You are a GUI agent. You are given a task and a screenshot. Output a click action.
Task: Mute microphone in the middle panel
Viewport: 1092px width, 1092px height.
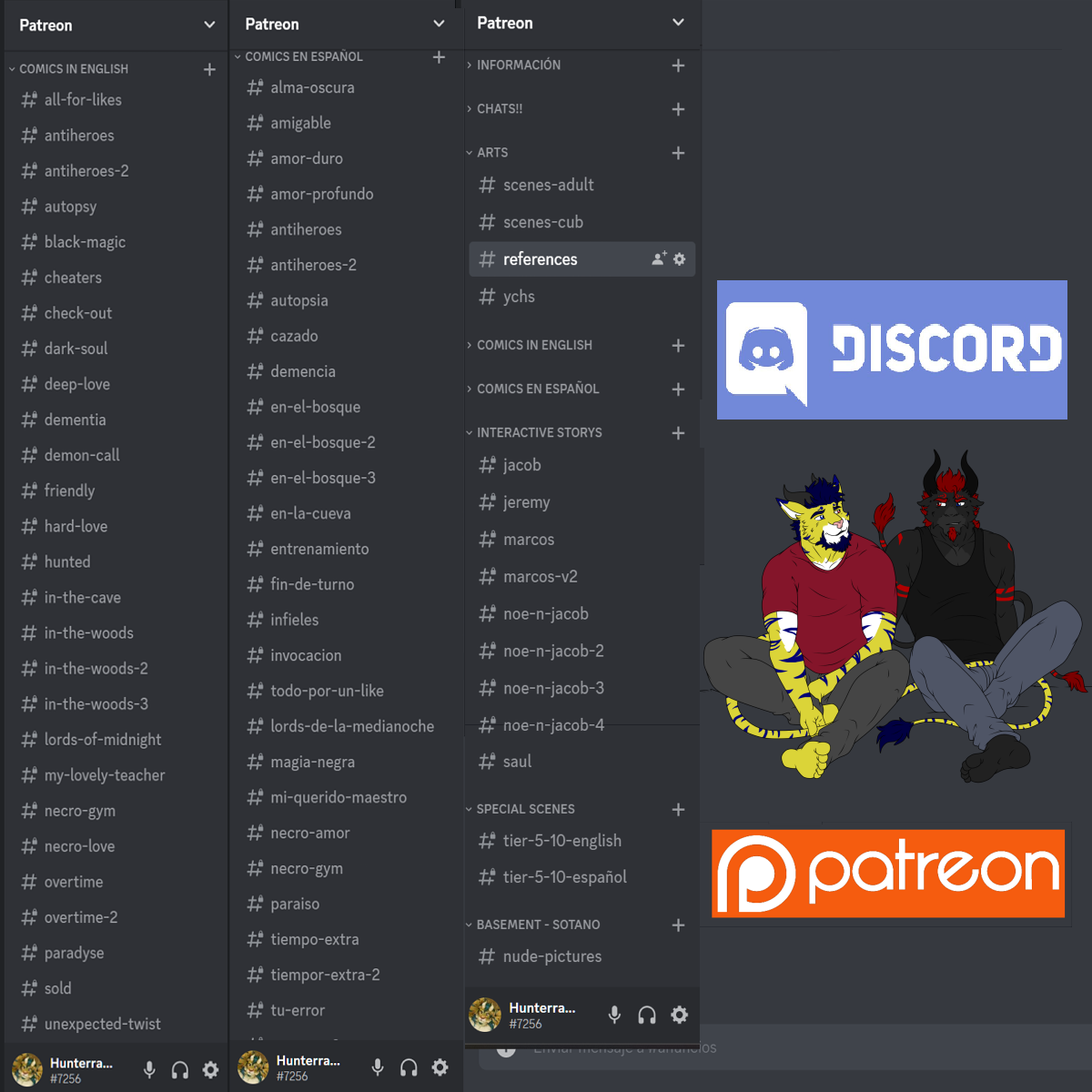click(378, 1067)
